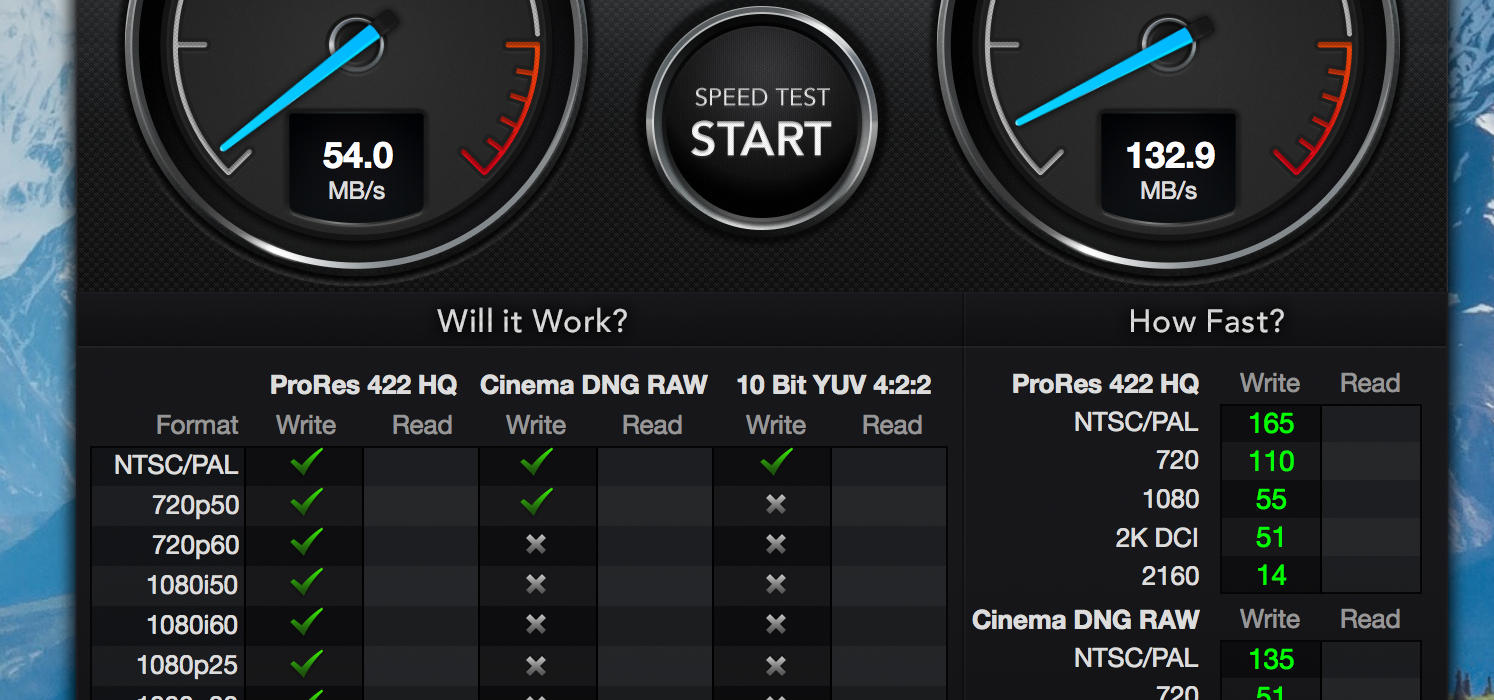Click Cinema DNG RAW write cross for 1080p25

536,664
